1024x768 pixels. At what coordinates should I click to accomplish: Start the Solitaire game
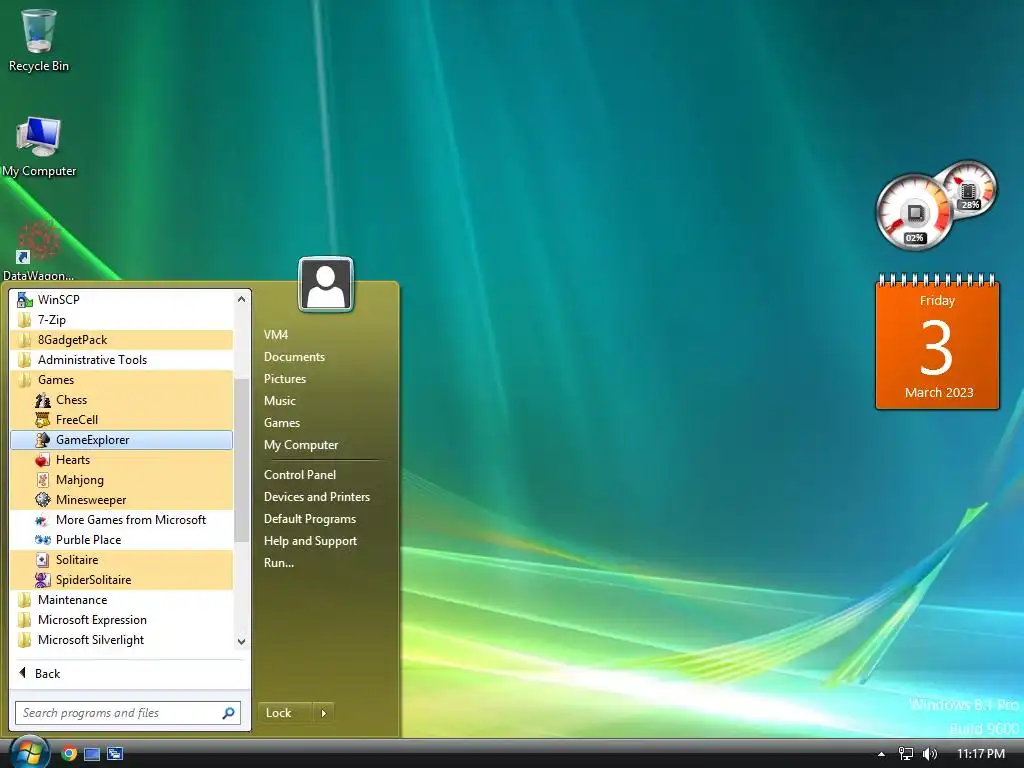[x=122, y=560]
